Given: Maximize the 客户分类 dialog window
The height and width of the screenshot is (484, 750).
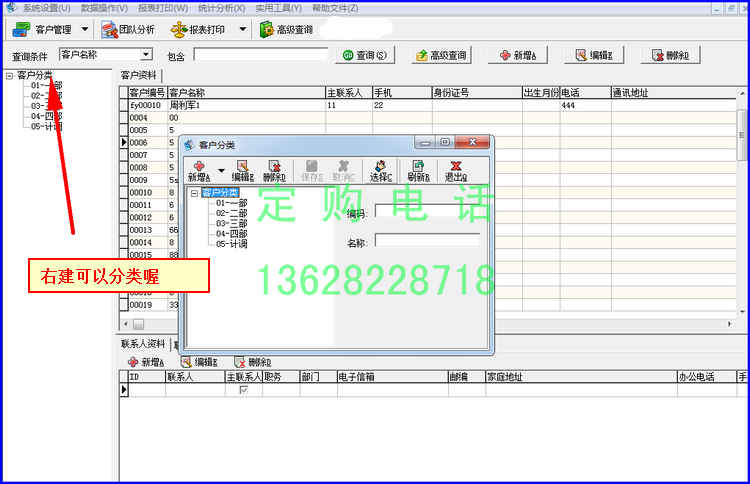Looking at the screenshot, I should click(445, 142).
